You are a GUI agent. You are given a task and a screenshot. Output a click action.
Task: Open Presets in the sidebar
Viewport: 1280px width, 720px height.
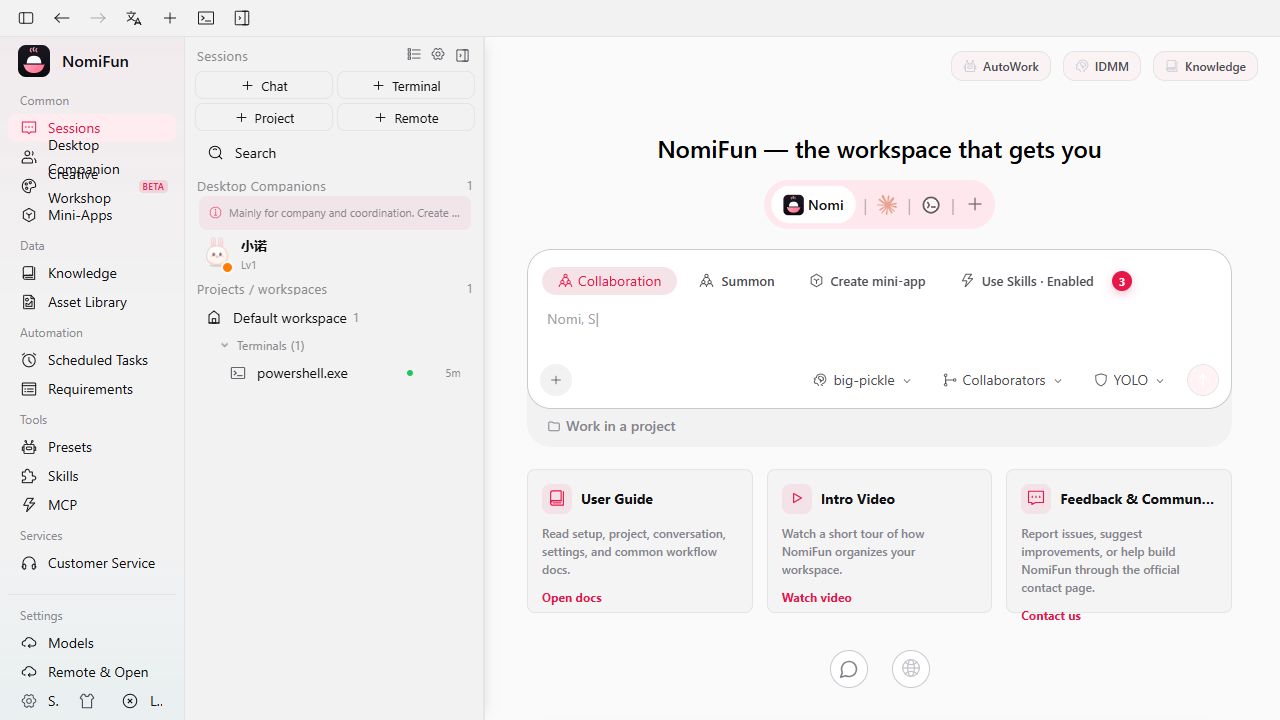tap(92, 447)
